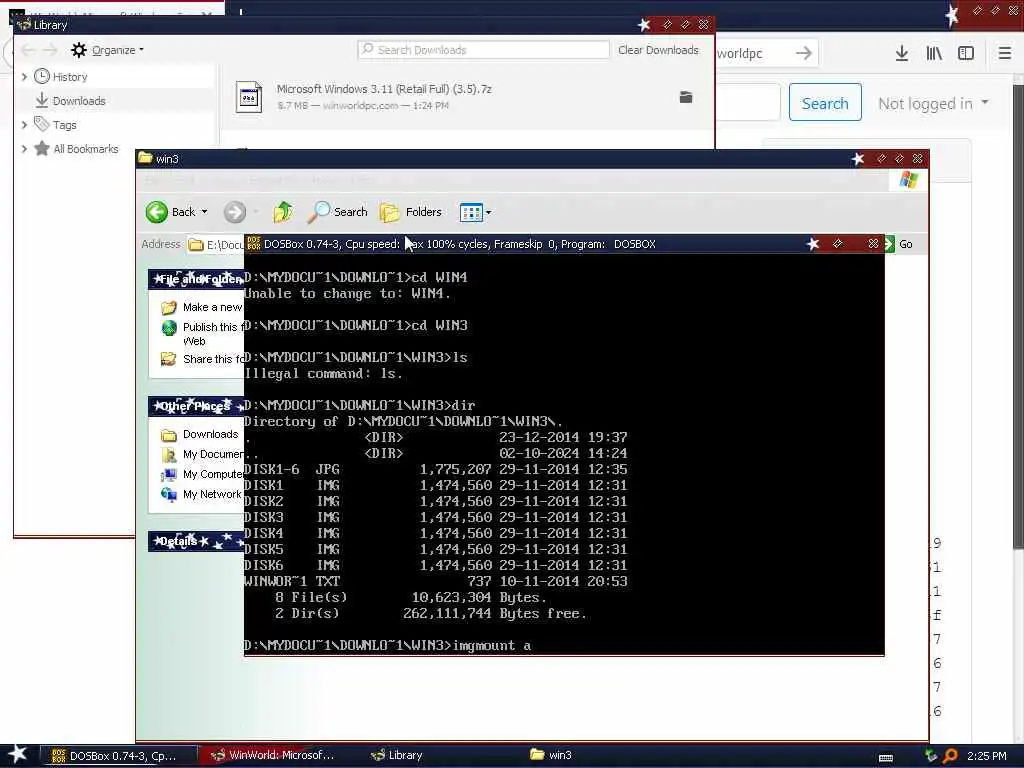Viewport: 1024px width, 768px height.
Task: Click the DOSBox title bar icon
Action: [x=253, y=244]
